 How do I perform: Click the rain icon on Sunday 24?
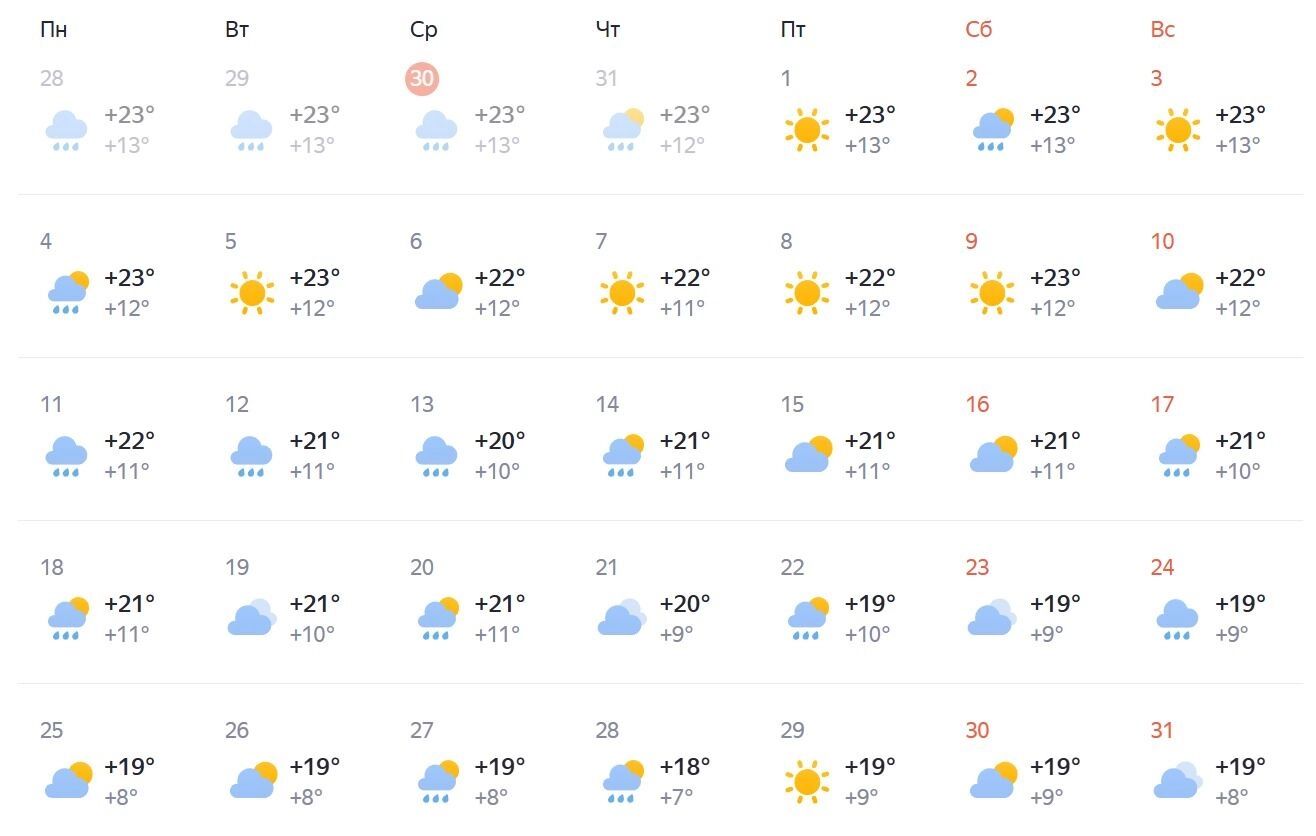point(1178,619)
